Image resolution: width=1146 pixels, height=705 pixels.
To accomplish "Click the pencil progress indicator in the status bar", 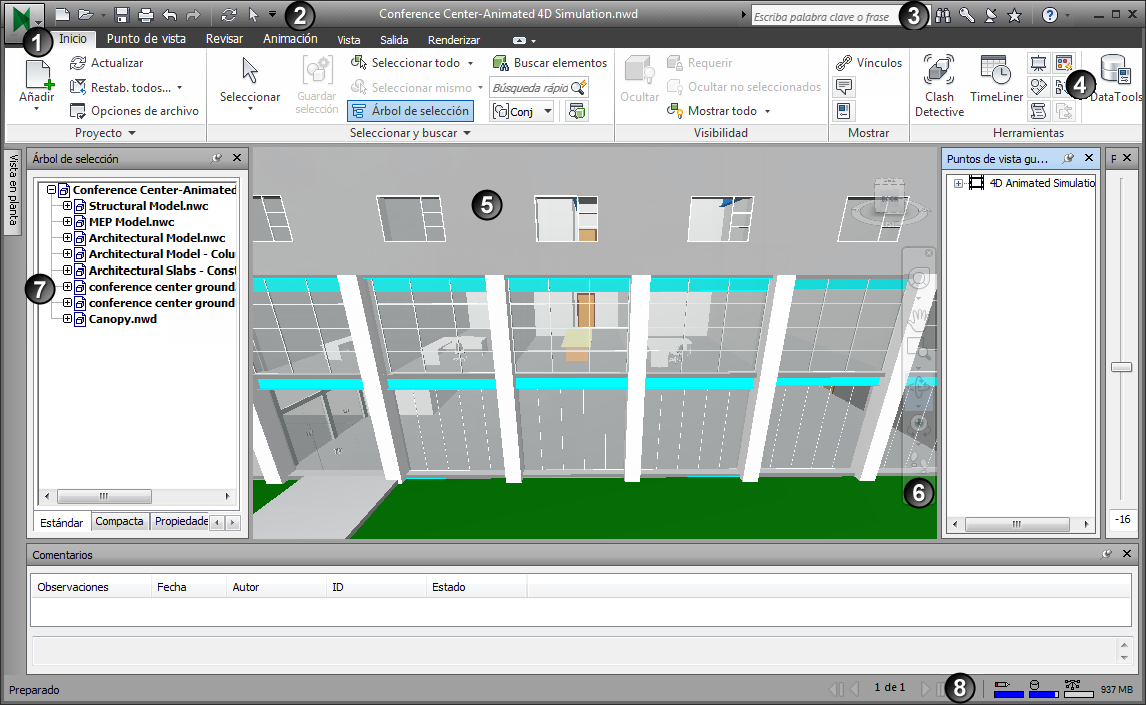I will tap(1008, 689).
